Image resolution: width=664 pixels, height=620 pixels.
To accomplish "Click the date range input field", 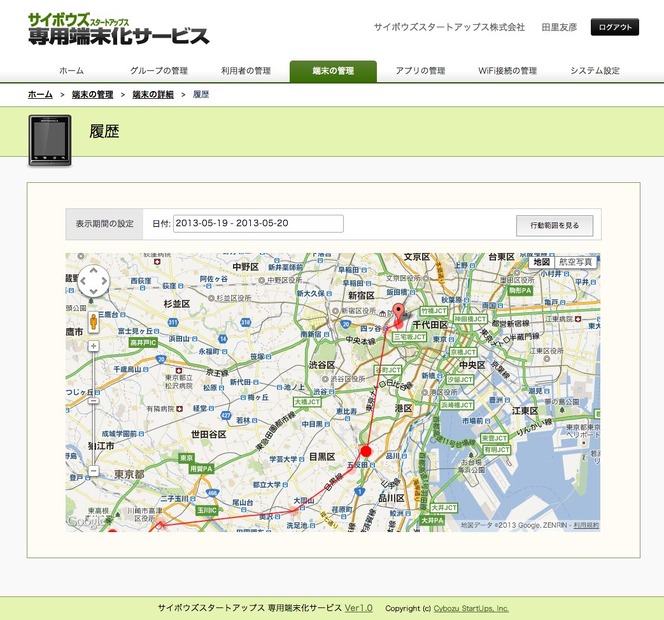I will 258,224.
